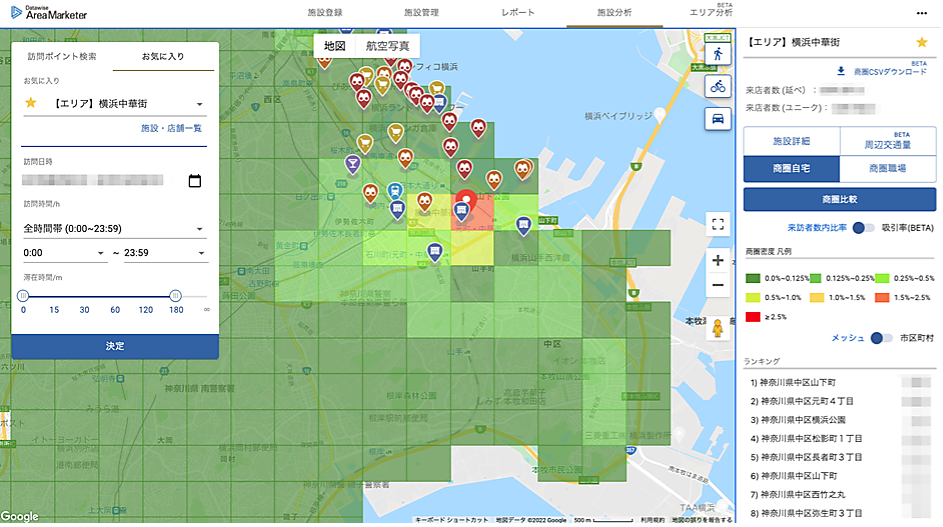The image size is (943, 527).
Task: Open the calendar date picker icon
Action: point(195,181)
